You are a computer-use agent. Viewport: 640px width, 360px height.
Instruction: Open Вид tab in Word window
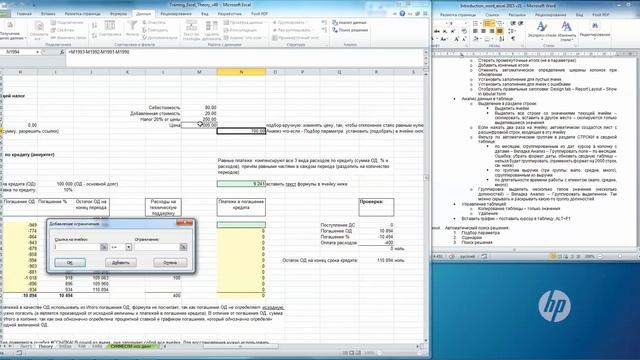click(x=579, y=14)
